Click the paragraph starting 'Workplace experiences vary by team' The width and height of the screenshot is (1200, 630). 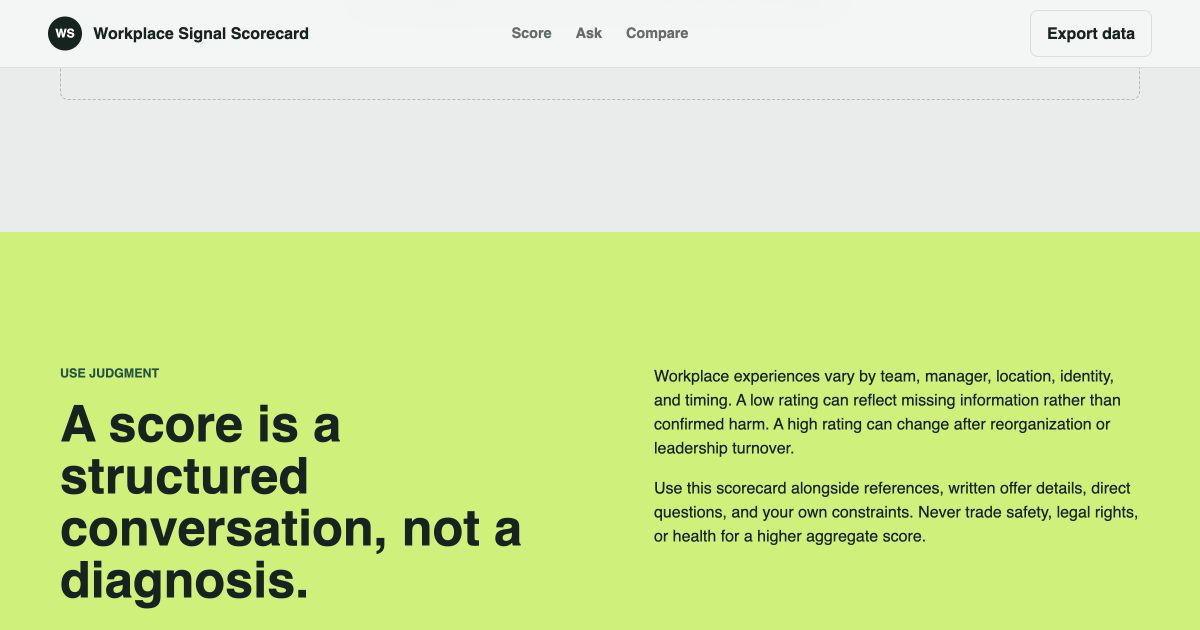pos(888,412)
